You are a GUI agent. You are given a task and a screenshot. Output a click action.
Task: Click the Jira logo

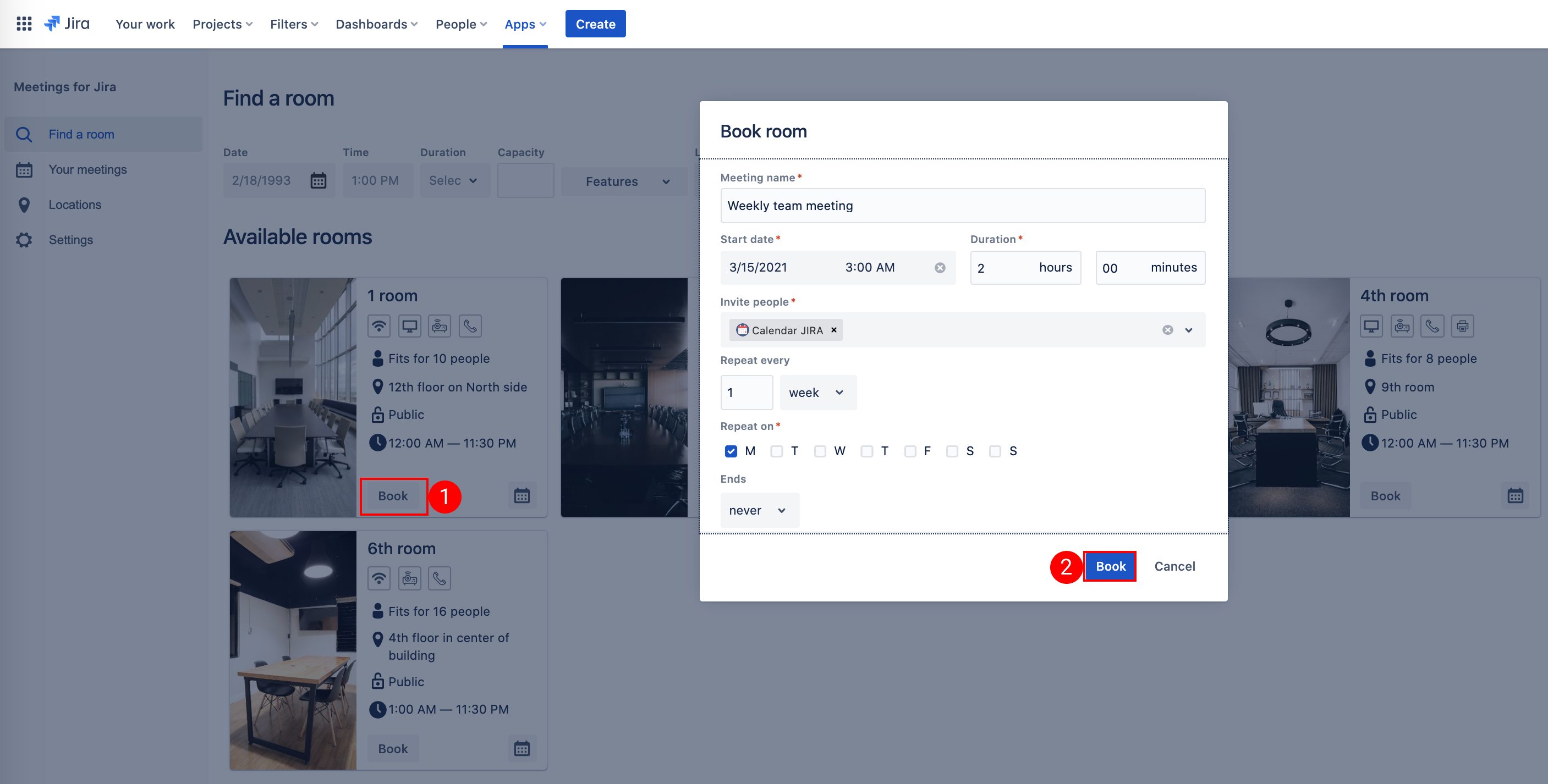67,24
